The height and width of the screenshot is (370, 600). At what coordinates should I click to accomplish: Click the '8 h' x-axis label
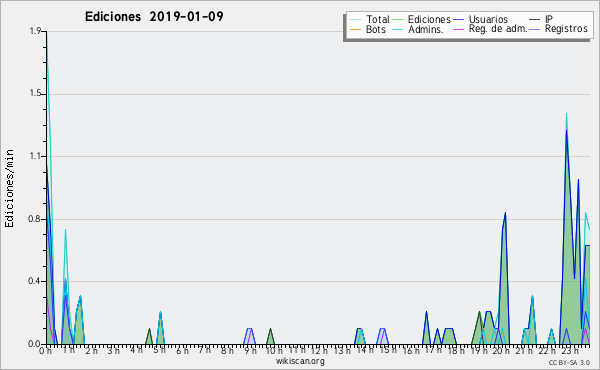click(x=227, y=350)
